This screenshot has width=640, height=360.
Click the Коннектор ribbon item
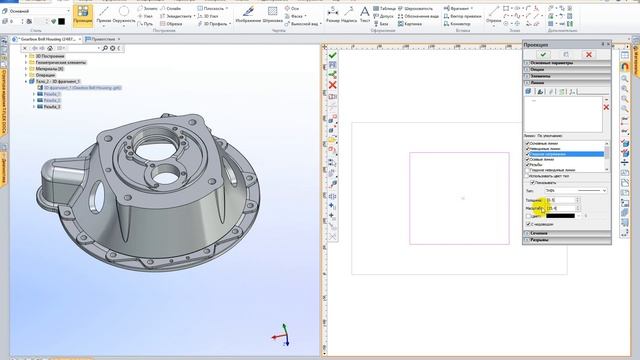click(457, 24)
